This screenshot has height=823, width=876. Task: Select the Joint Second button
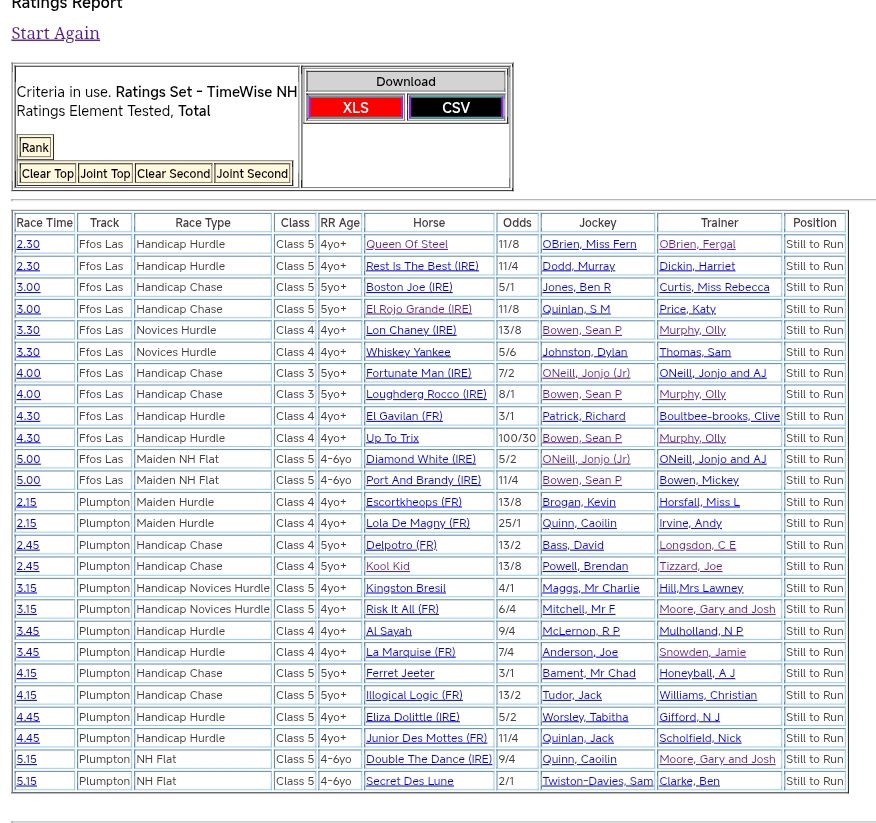(252, 174)
